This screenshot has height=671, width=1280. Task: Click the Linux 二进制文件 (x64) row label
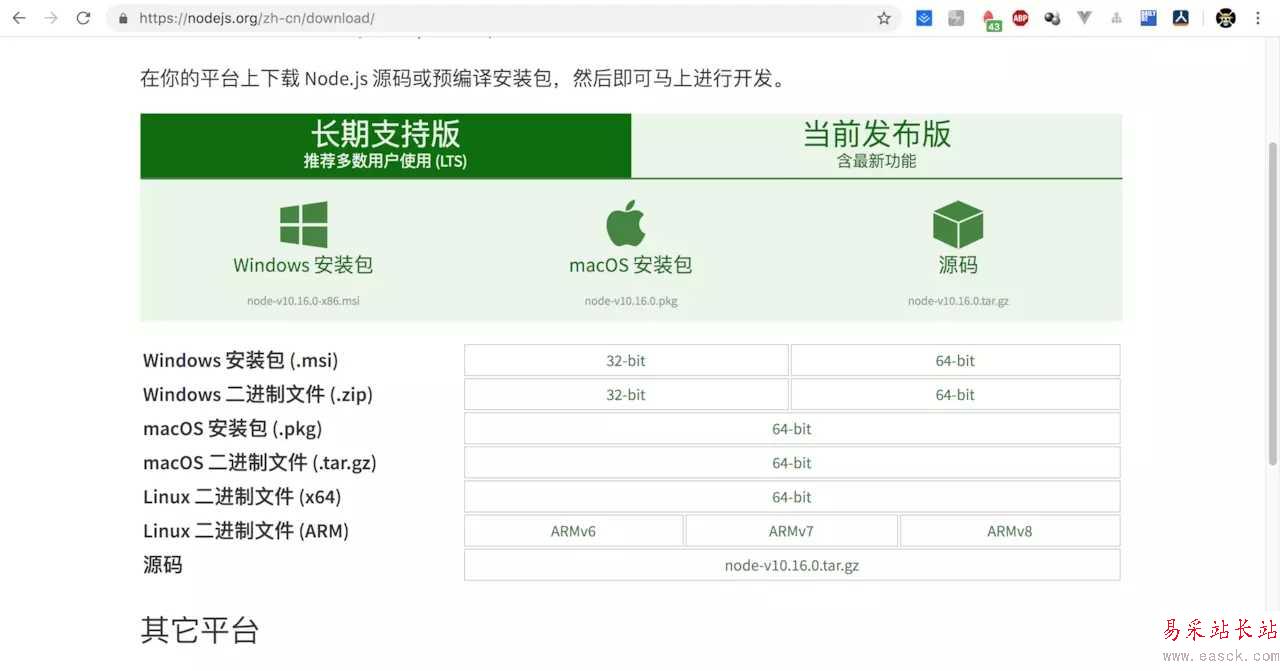click(242, 496)
